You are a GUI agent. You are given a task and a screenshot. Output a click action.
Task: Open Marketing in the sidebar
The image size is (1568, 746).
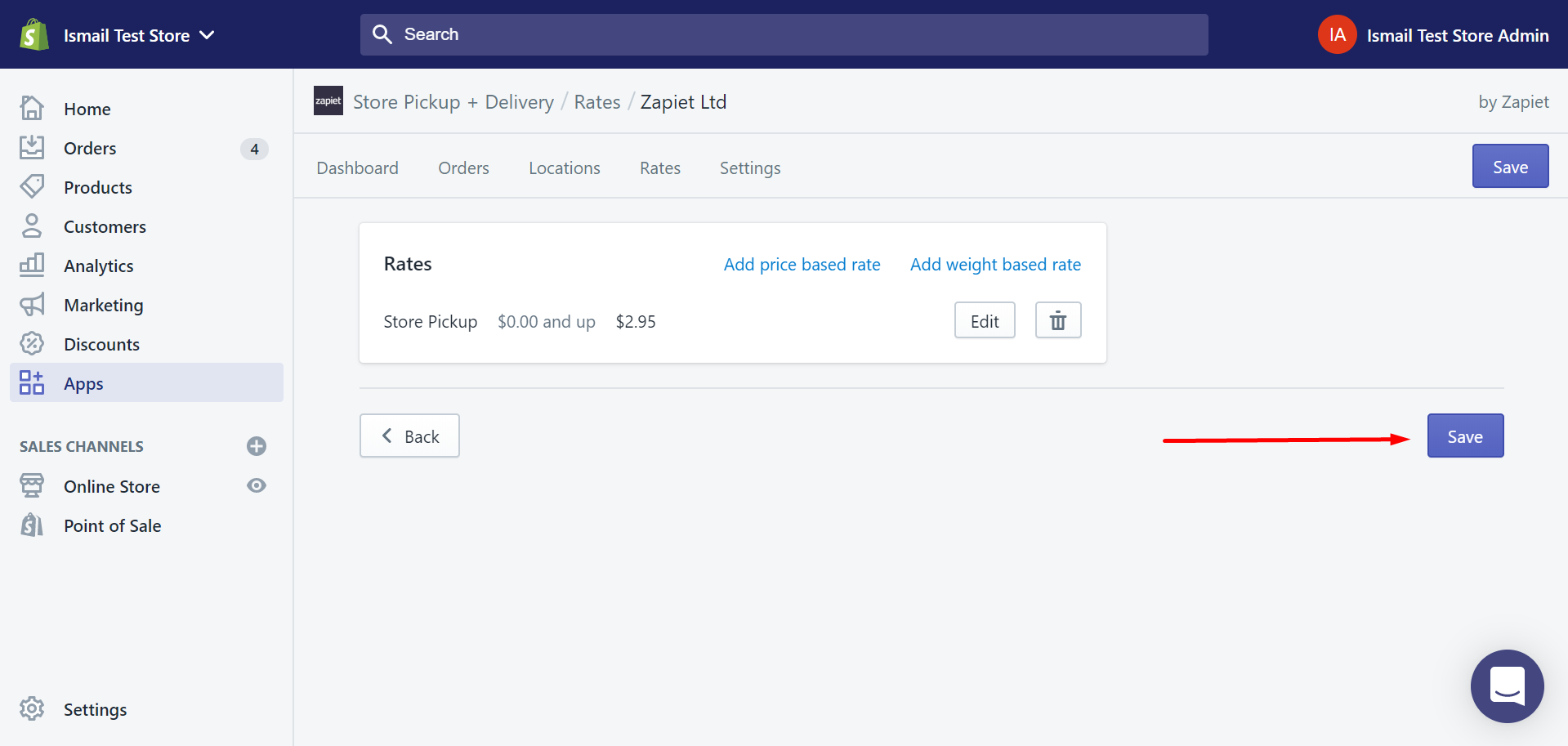point(103,305)
